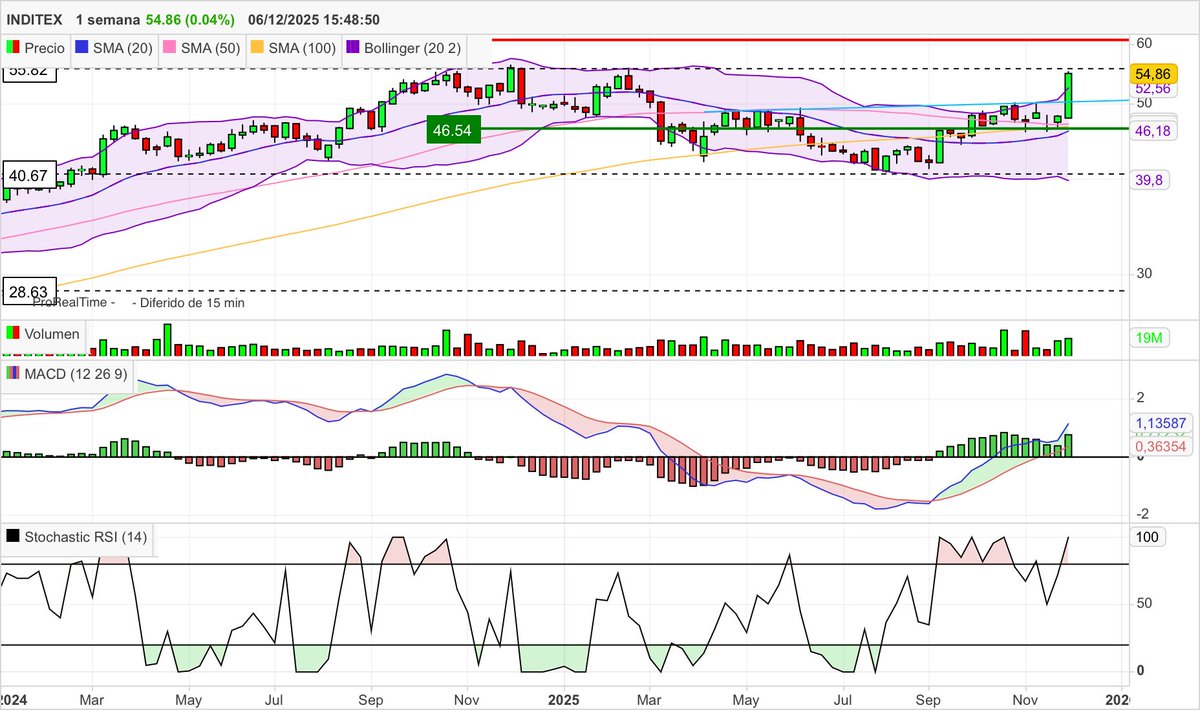Viewport: 1200px width, 710px height.
Task: Click the 06/12/2025 15:48:50 timestamp
Action: 314,20
